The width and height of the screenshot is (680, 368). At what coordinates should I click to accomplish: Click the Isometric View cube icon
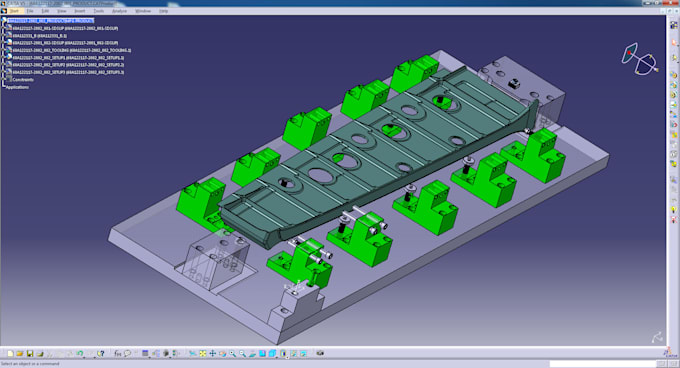pyautogui.click(x=272, y=354)
